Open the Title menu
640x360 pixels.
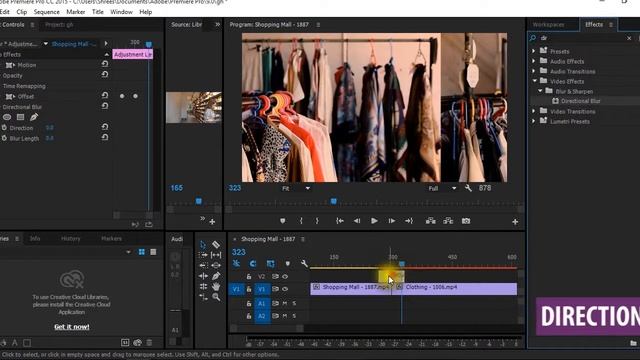pos(98,12)
